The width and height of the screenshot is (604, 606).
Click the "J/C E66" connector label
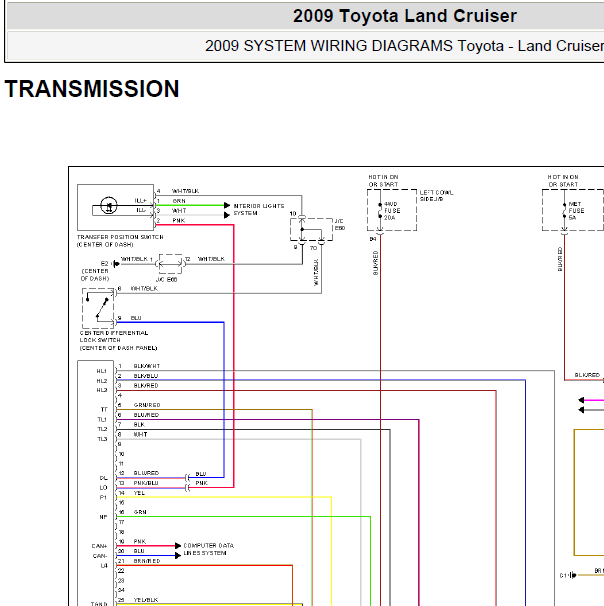167,279
